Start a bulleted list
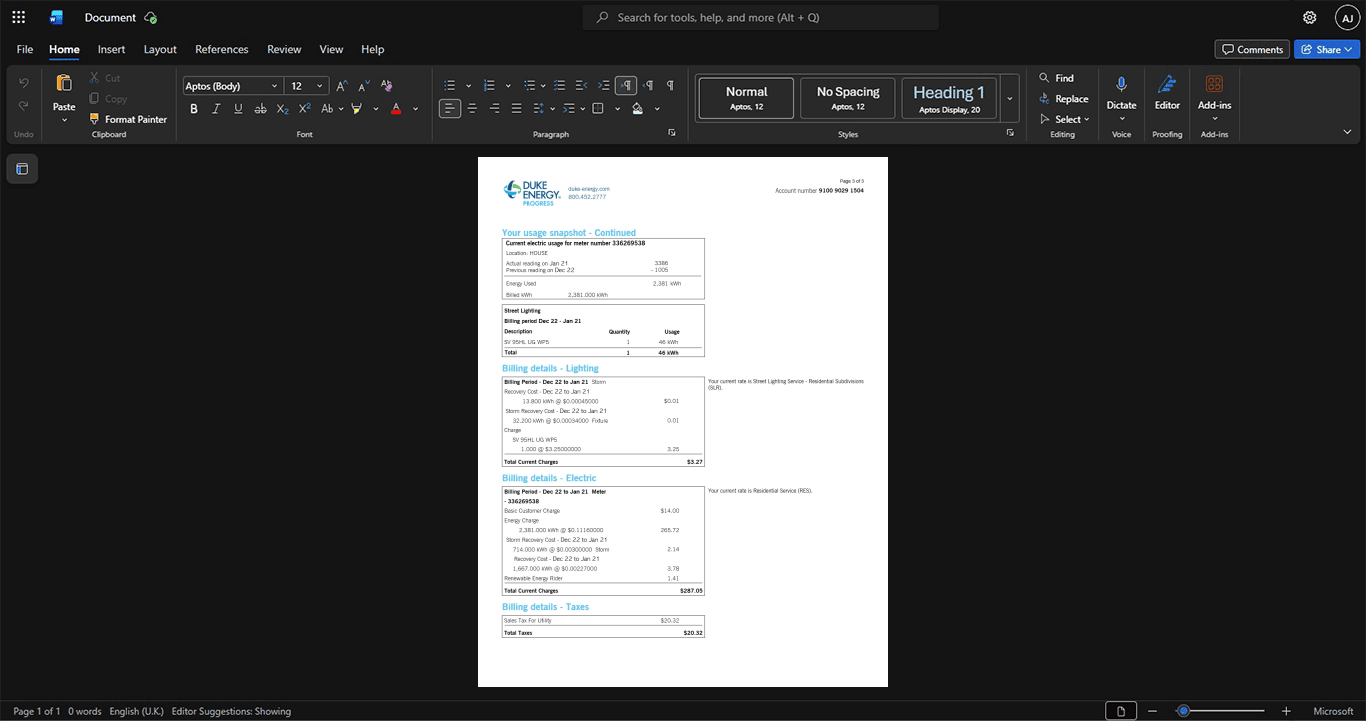 coord(450,86)
